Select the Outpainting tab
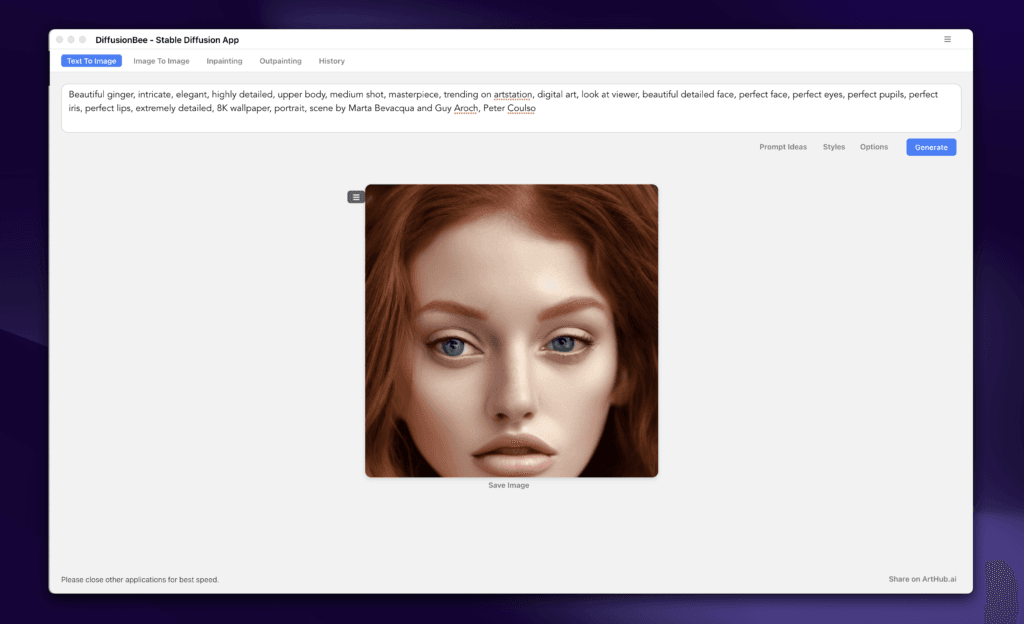Screen dimensions: 1024x624 tap(280, 61)
